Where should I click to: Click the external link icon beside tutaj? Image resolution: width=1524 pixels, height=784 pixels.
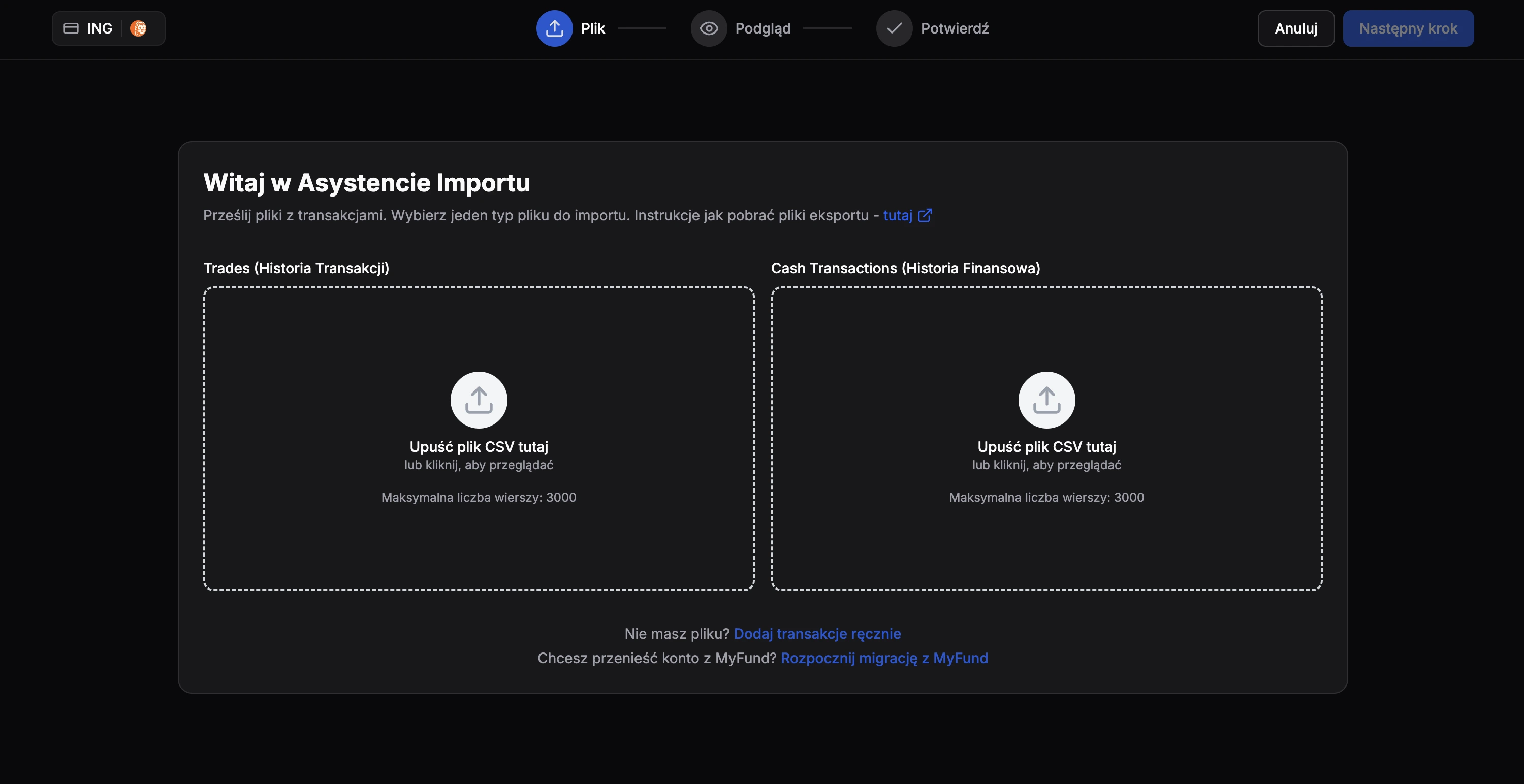pyautogui.click(x=925, y=215)
